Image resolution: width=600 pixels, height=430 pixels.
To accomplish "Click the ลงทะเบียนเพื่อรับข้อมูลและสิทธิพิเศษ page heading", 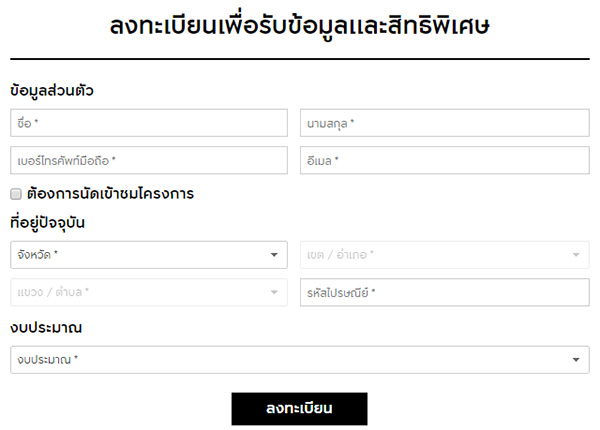I will coord(299,27).
